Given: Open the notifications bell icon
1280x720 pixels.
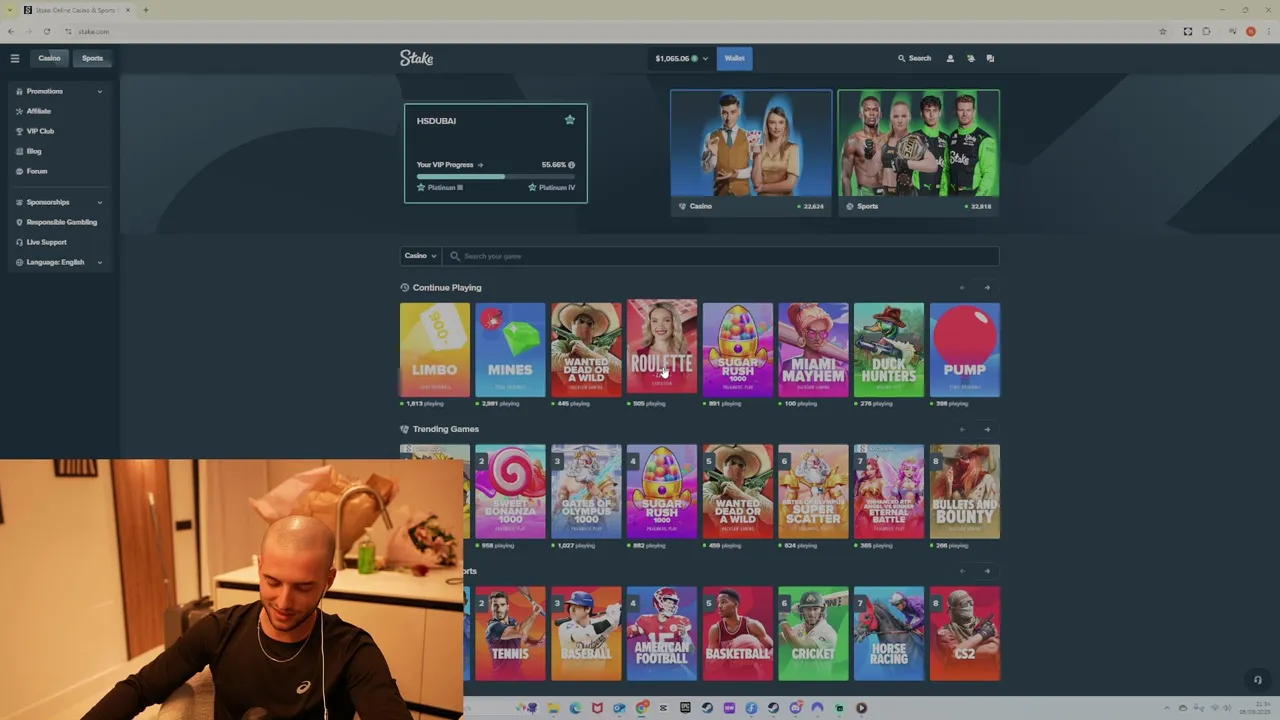Looking at the screenshot, I should point(970,58).
